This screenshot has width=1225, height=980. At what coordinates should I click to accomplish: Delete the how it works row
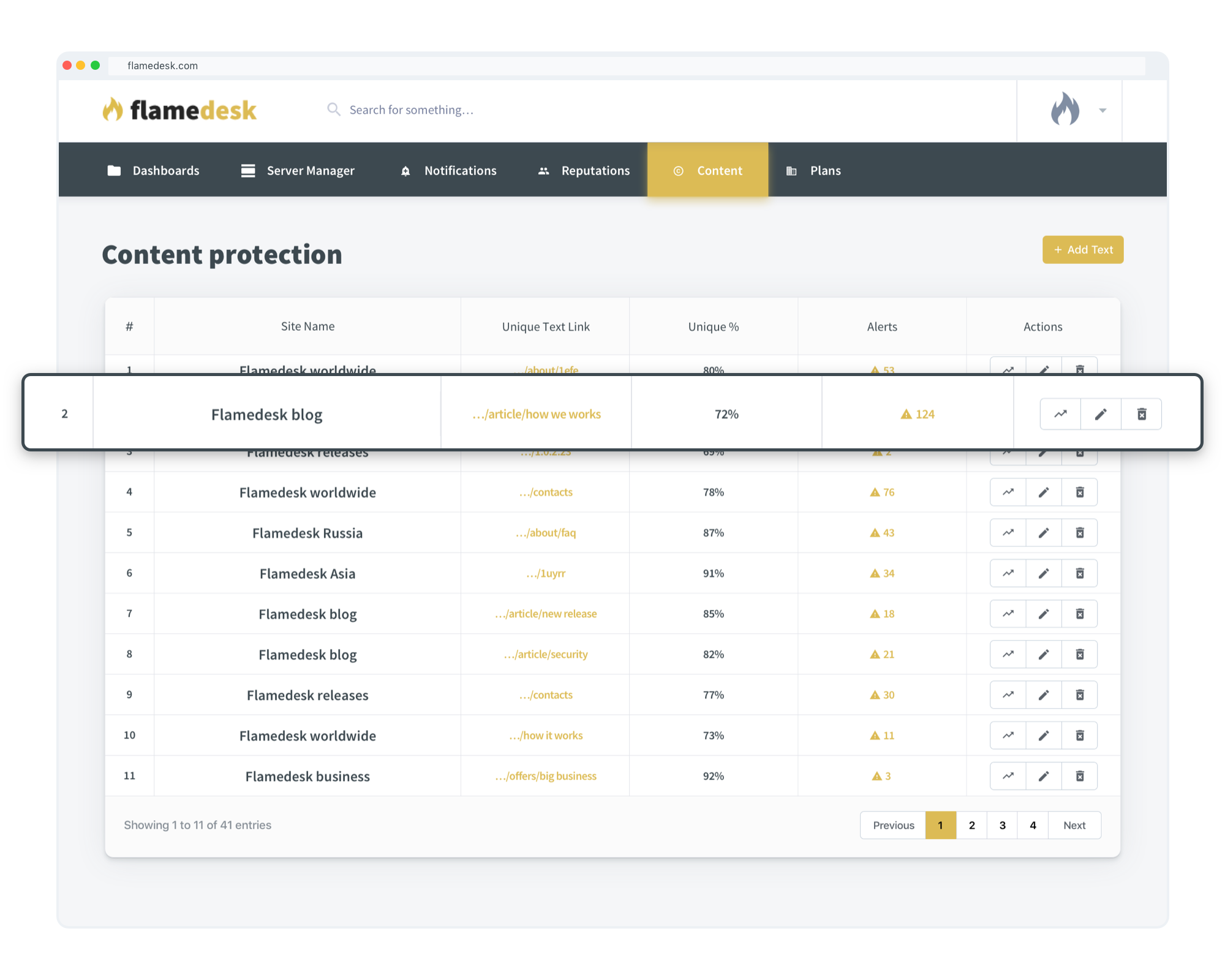pyautogui.click(x=1080, y=735)
